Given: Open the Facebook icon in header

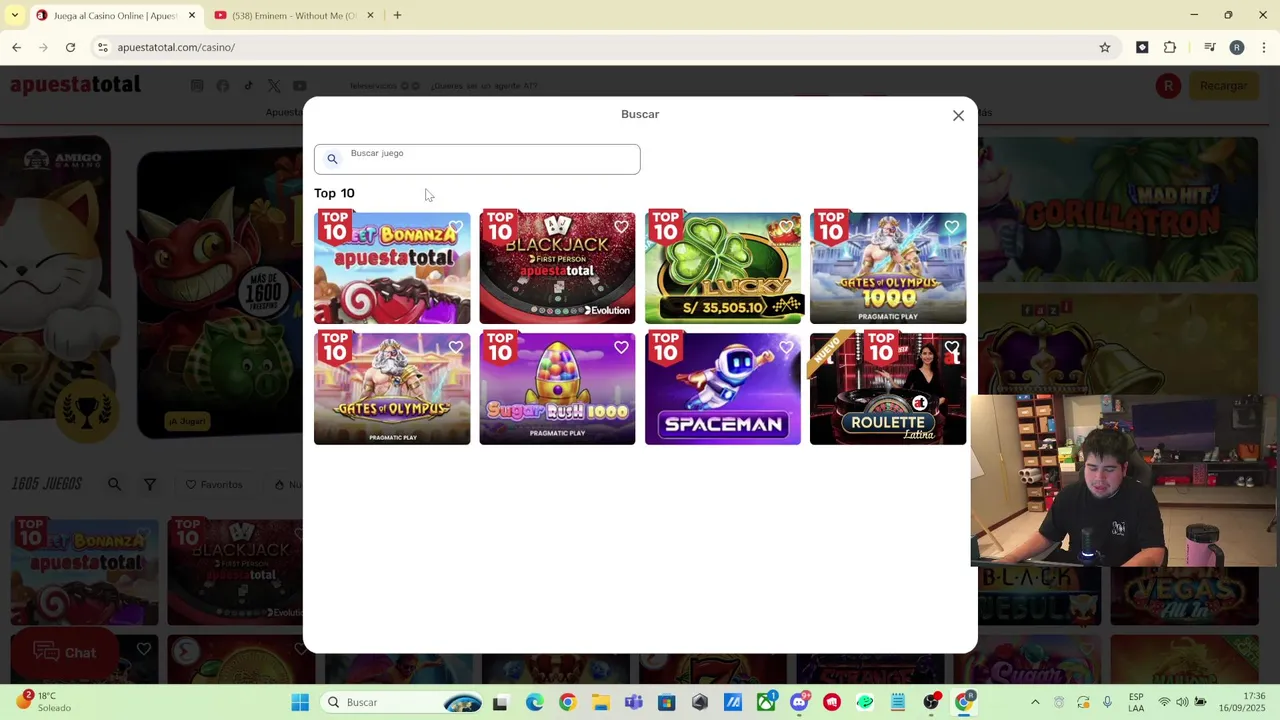Looking at the screenshot, I should coord(223,86).
